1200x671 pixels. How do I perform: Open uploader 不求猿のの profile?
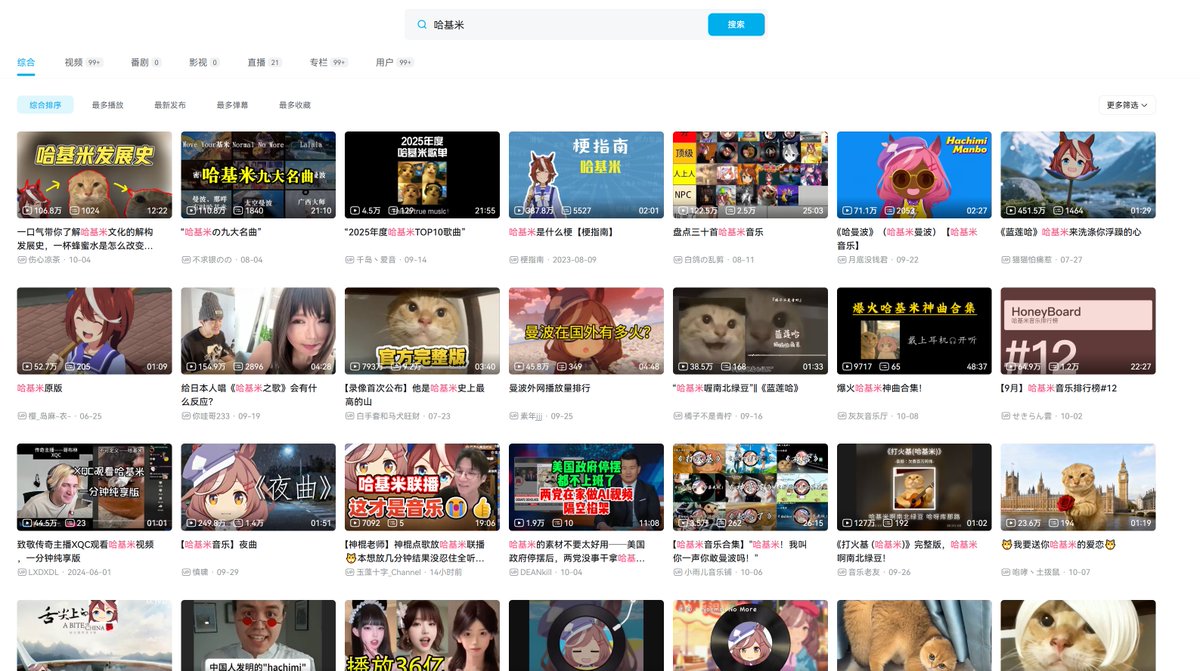pyautogui.click(x=211, y=259)
